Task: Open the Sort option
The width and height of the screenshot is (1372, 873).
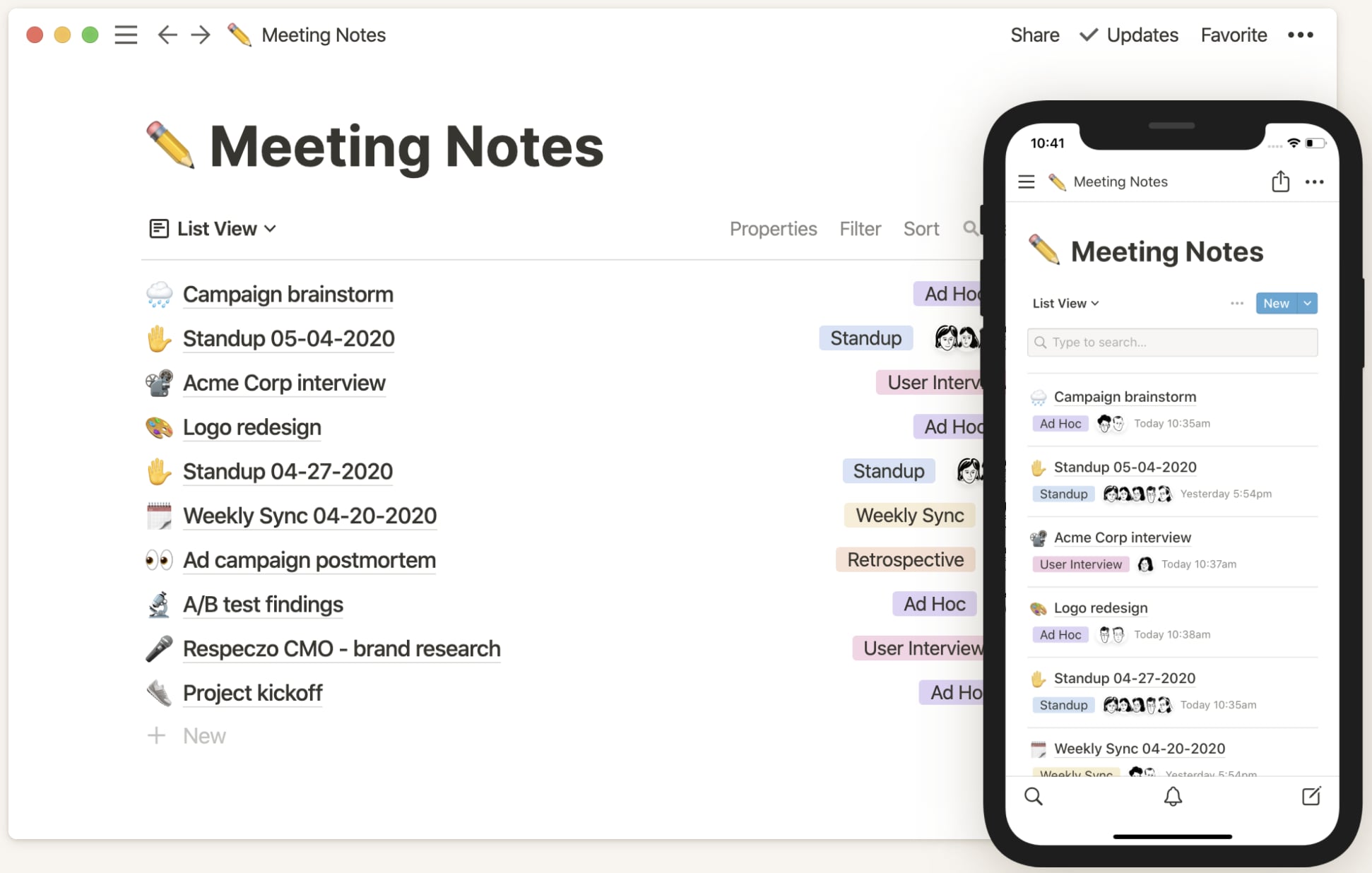Action: pos(921,228)
